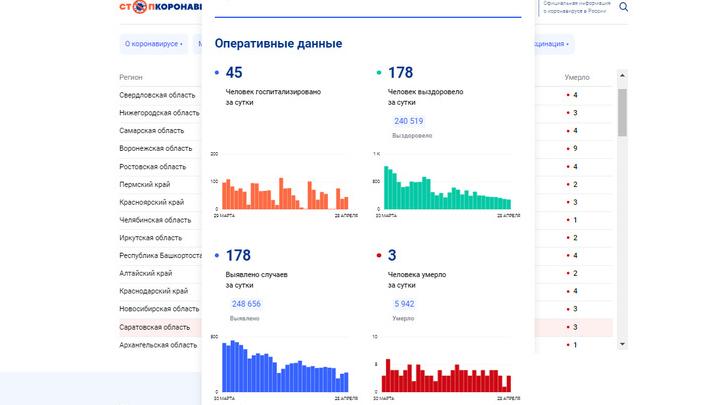Click the 5 942 deaths total badge

pos(404,304)
